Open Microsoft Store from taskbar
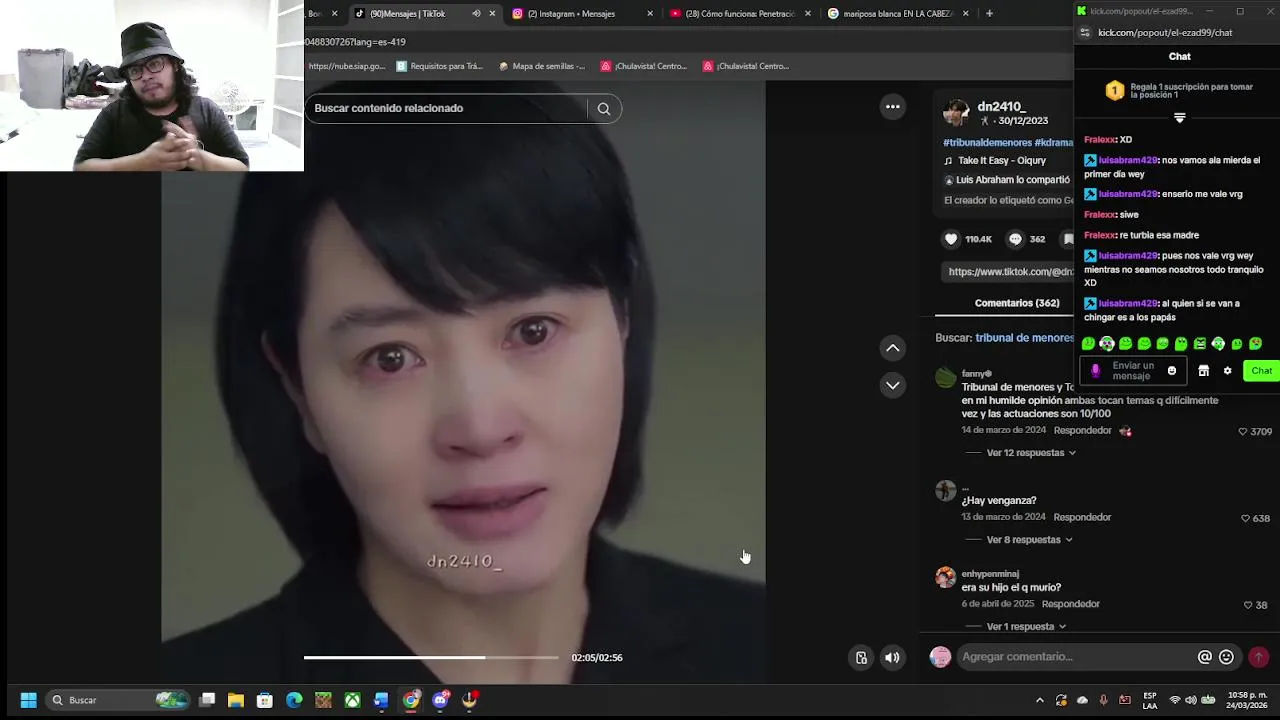 tap(265, 700)
